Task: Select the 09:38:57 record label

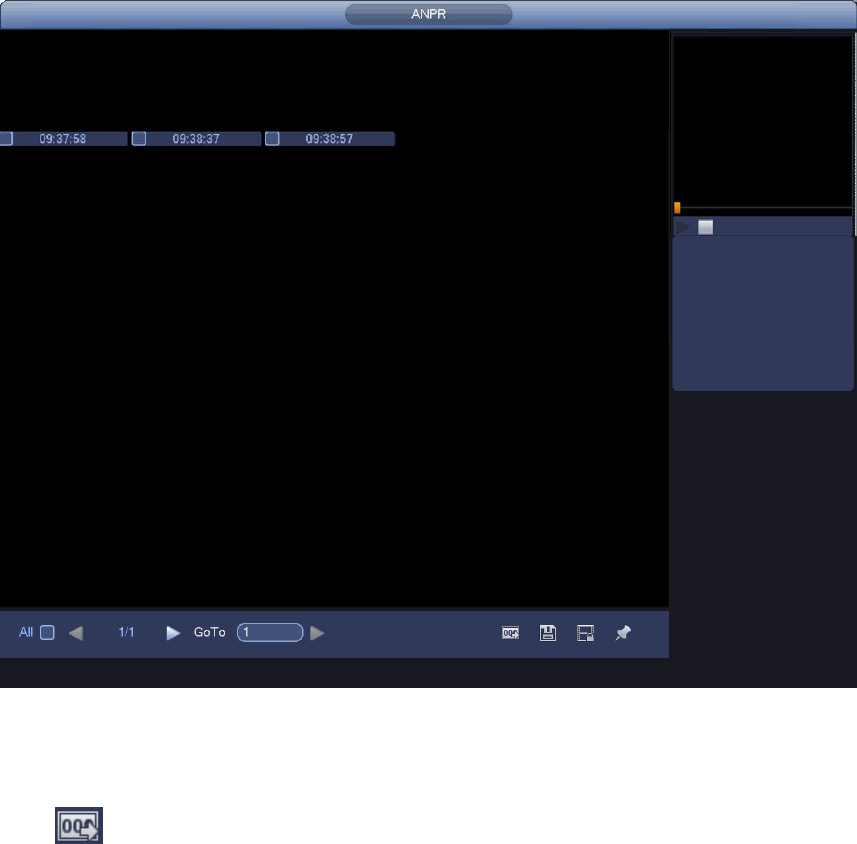Action: point(329,139)
